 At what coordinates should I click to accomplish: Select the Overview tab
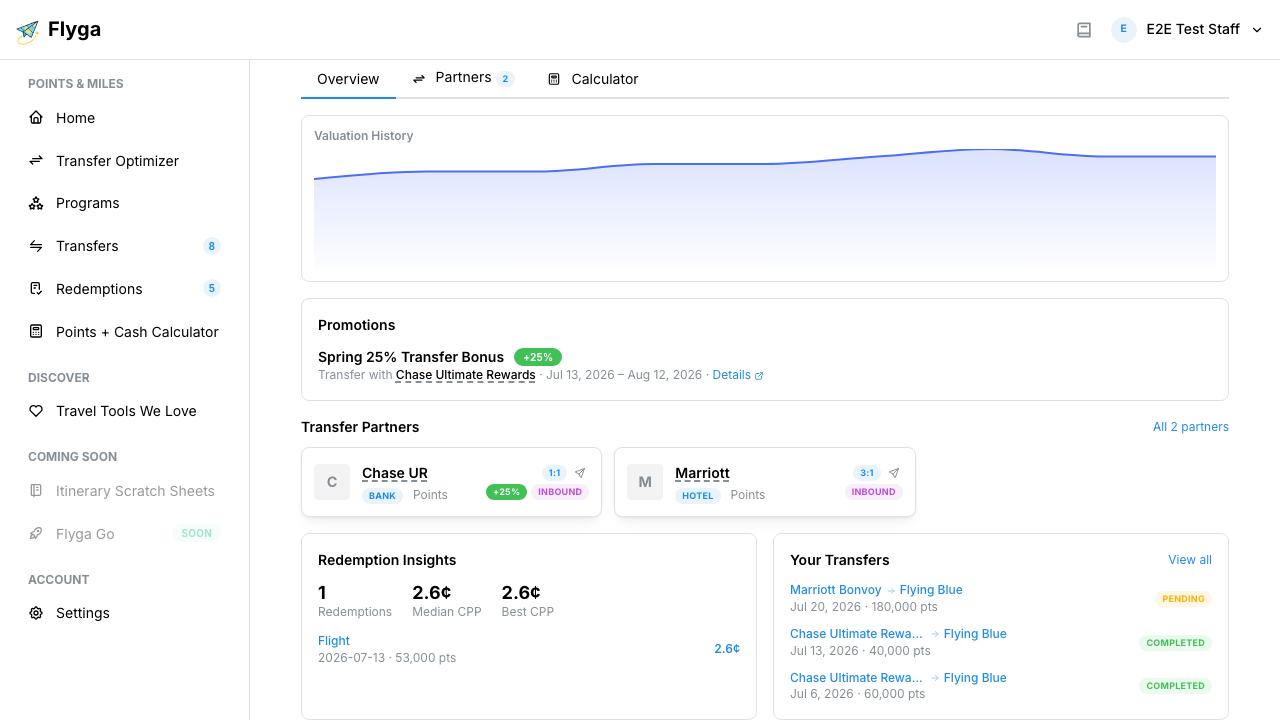click(348, 79)
